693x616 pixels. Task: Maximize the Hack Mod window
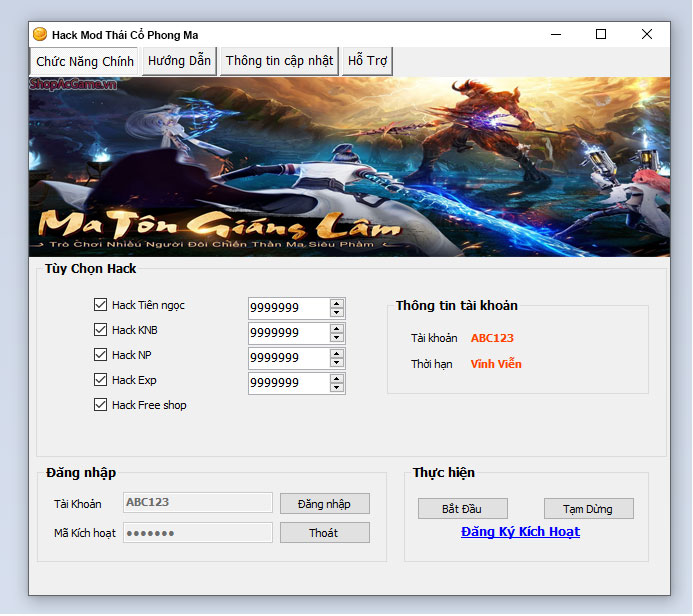click(x=601, y=34)
